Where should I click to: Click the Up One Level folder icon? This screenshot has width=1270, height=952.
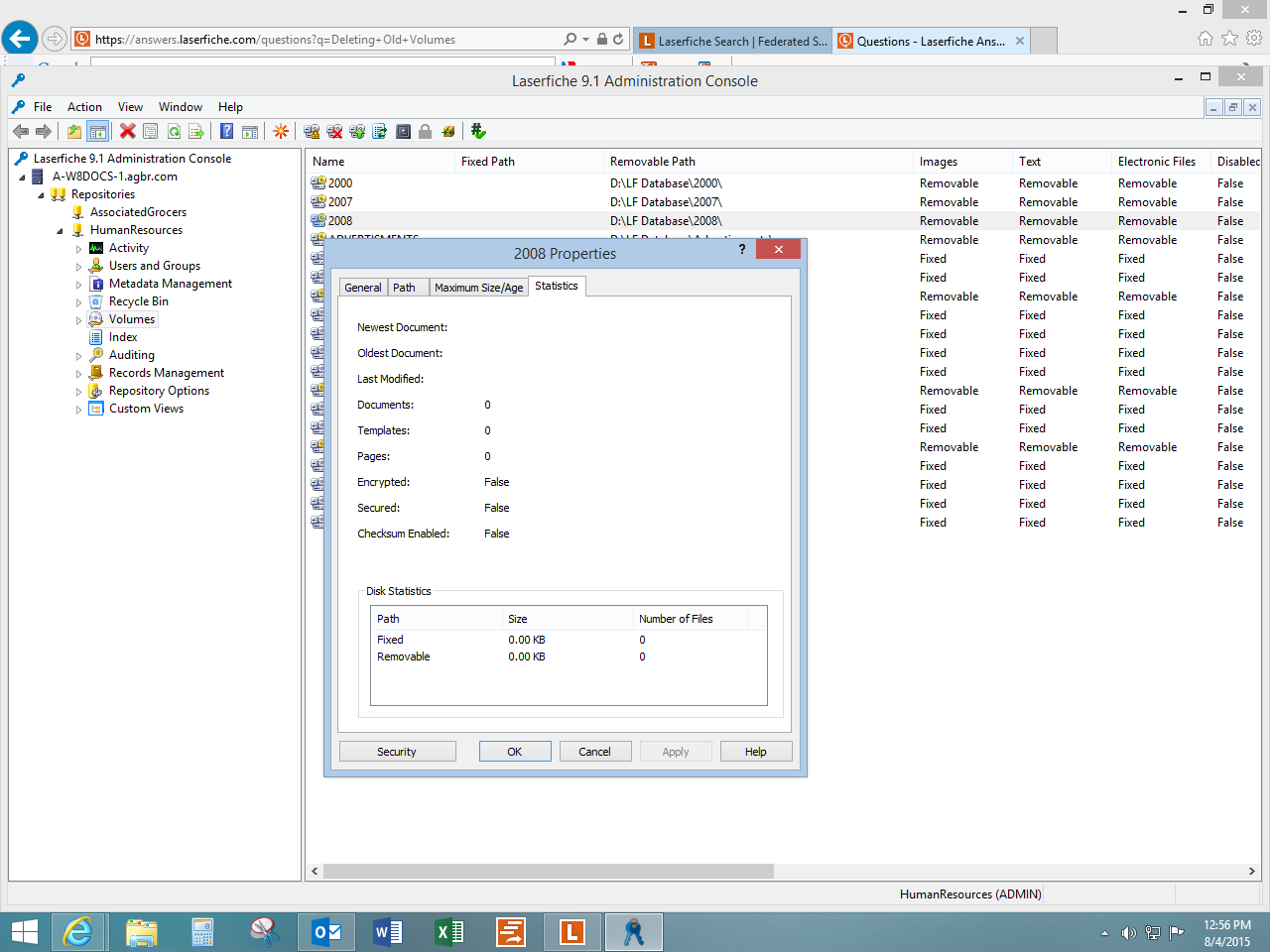pyautogui.click(x=74, y=131)
